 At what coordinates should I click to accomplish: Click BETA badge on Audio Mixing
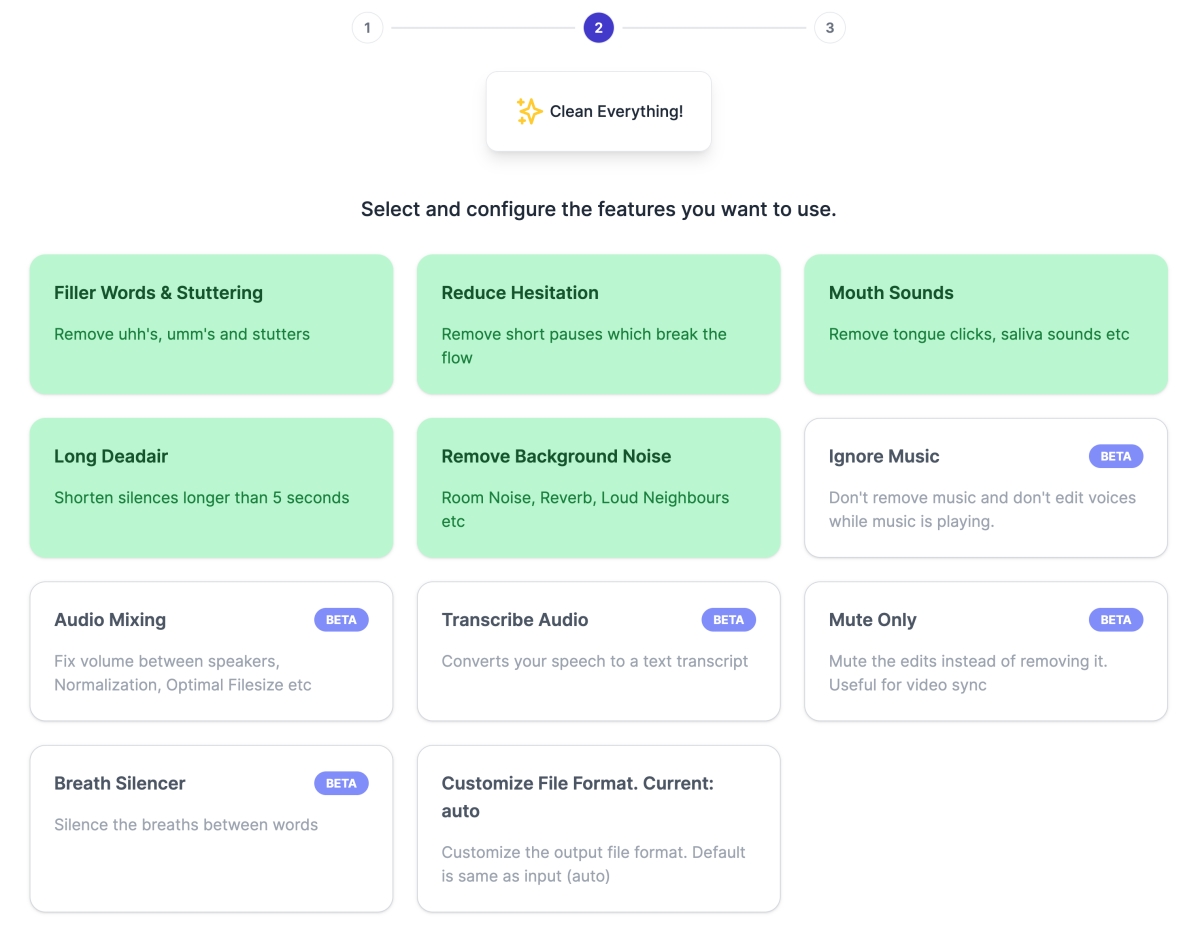pos(341,620)
